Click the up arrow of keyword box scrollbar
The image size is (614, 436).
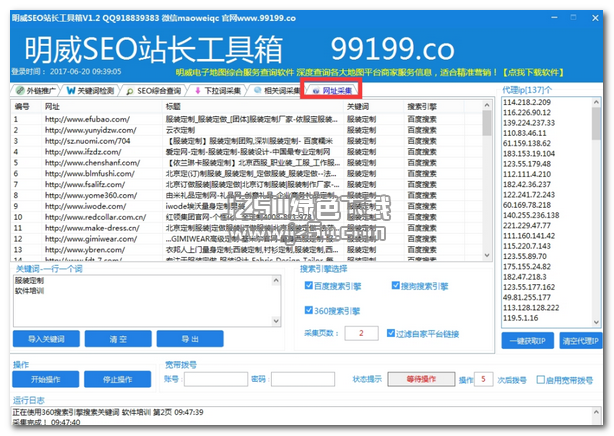tap(276, 280)
